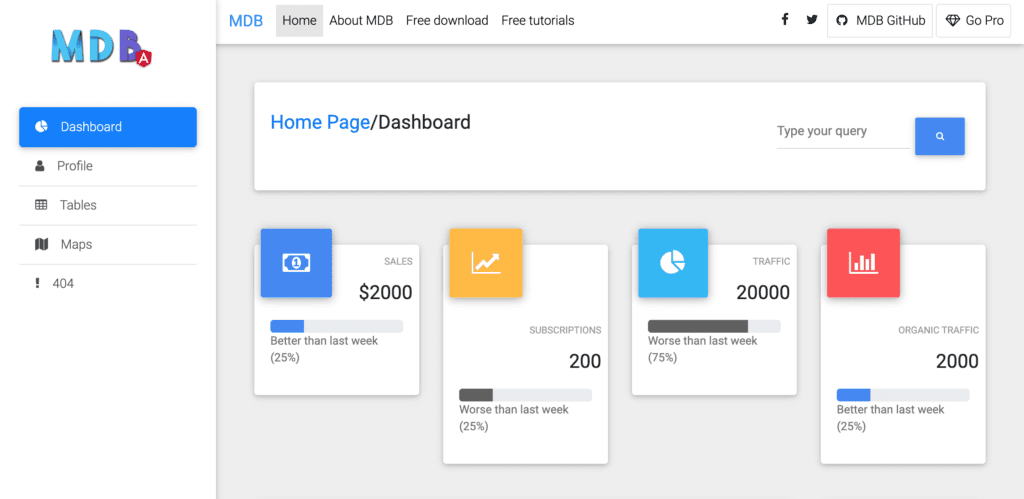Click the light blue pie chart Traffic icon
Viewport: 1024px width, 499px height.
(x=673, y=263)
